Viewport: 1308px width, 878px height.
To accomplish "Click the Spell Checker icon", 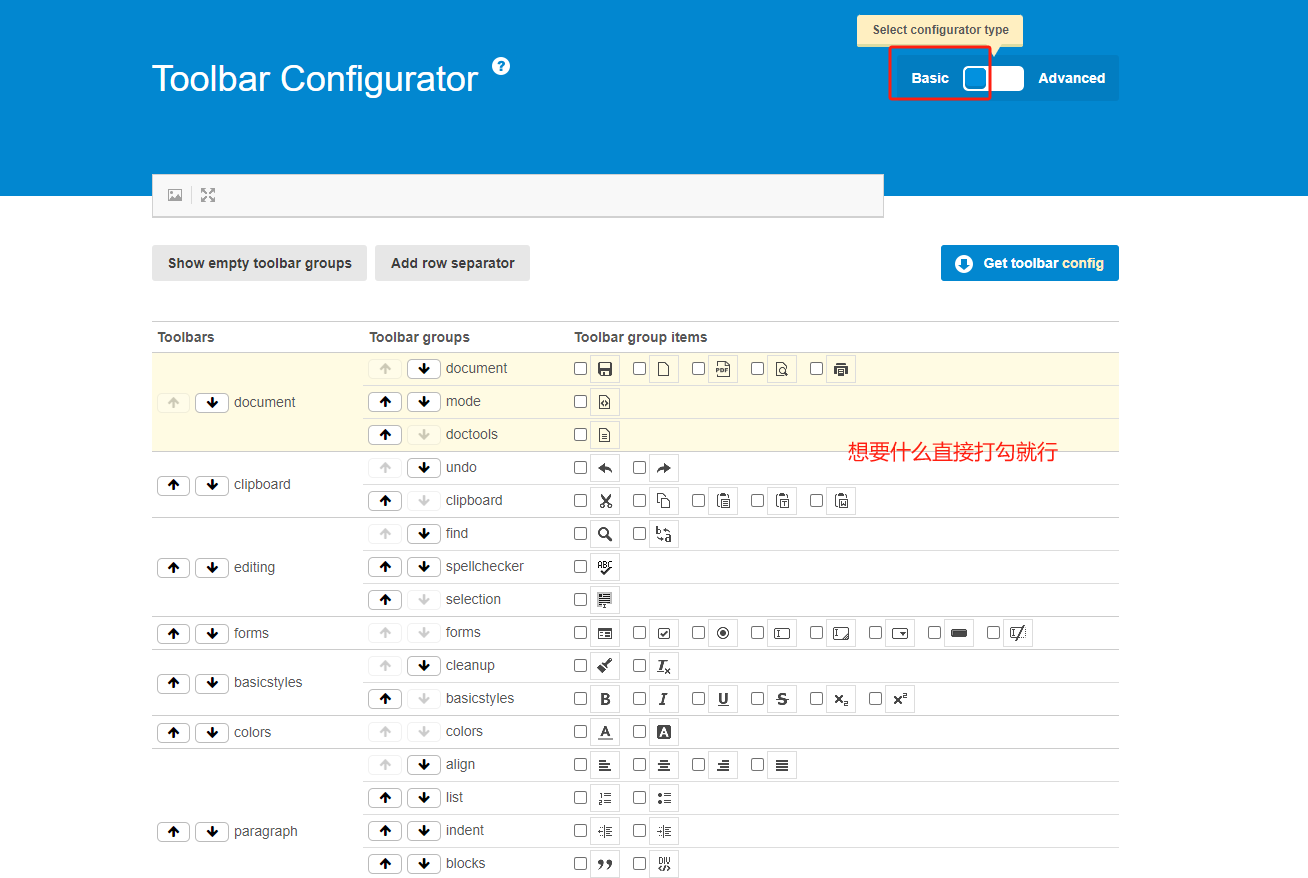I will (605, 566).
